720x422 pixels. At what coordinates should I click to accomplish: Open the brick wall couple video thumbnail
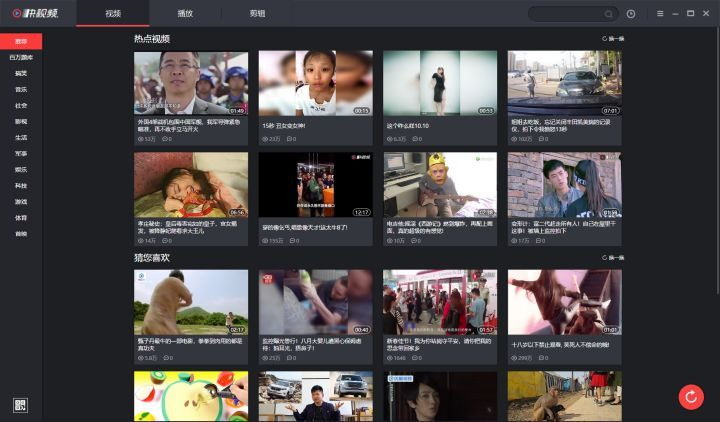(x=564, y=185)
